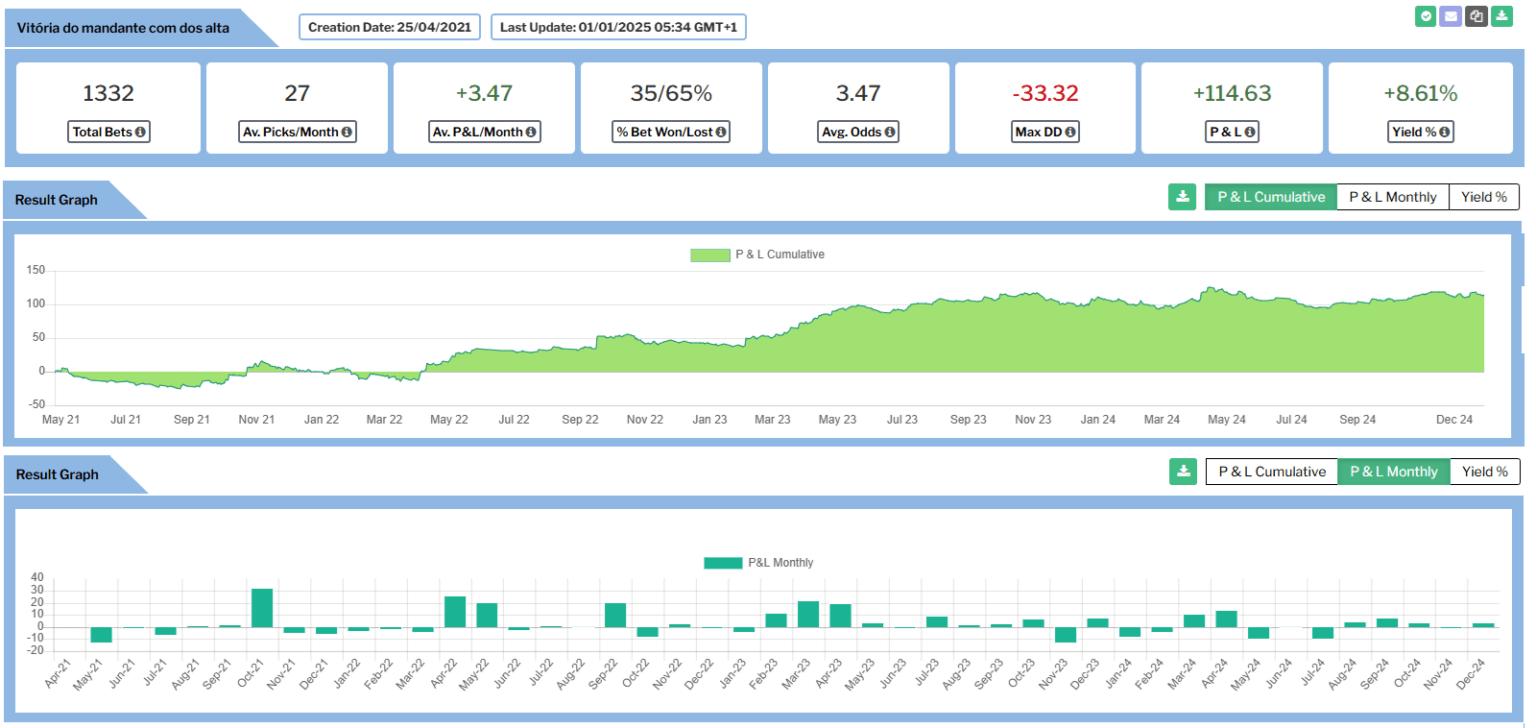The image size is (1536, 728).
Task: Click the info icon beside Yield %
Action: click(1445, 132)
